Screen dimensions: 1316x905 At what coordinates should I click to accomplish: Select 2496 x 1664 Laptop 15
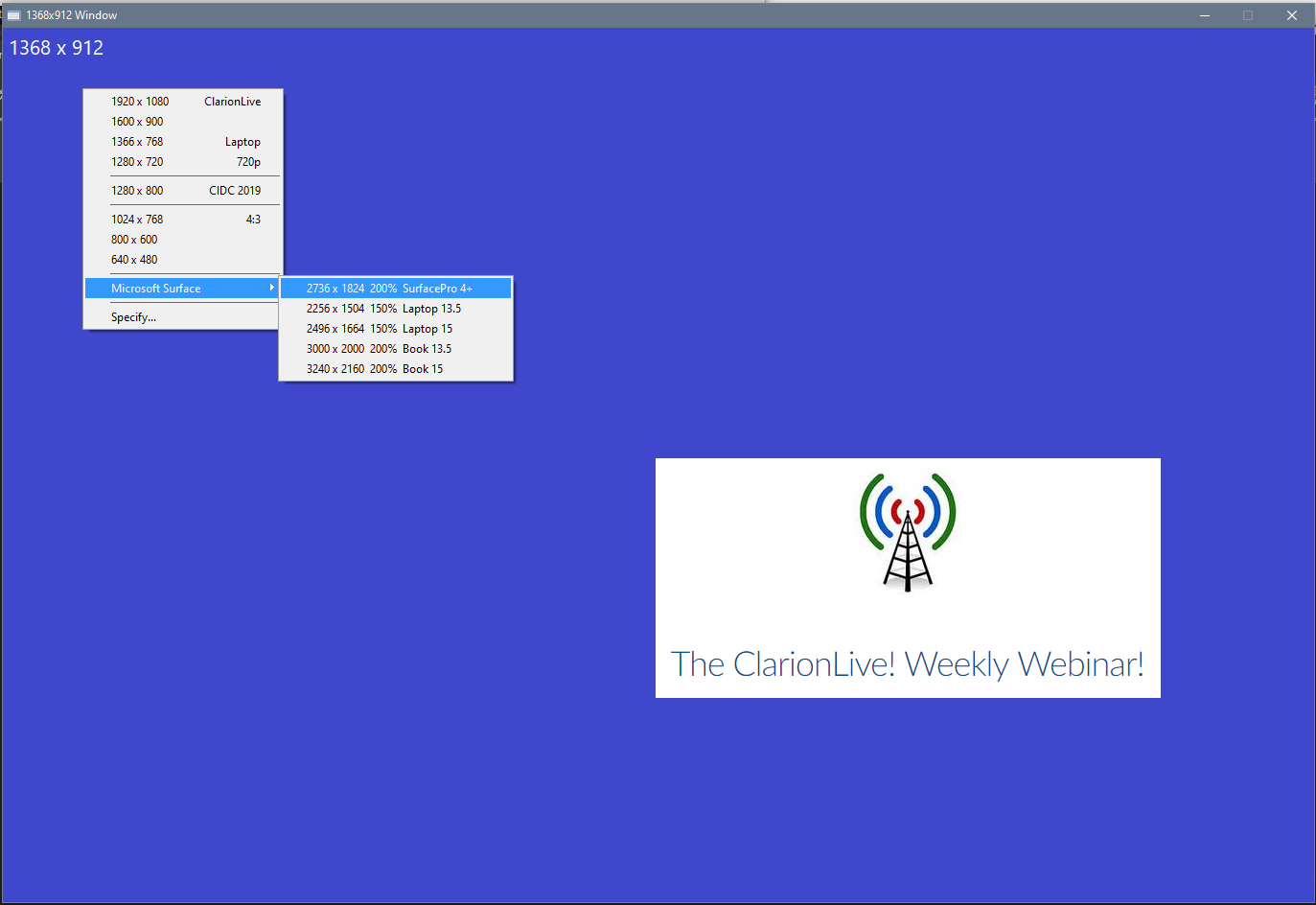395,329
